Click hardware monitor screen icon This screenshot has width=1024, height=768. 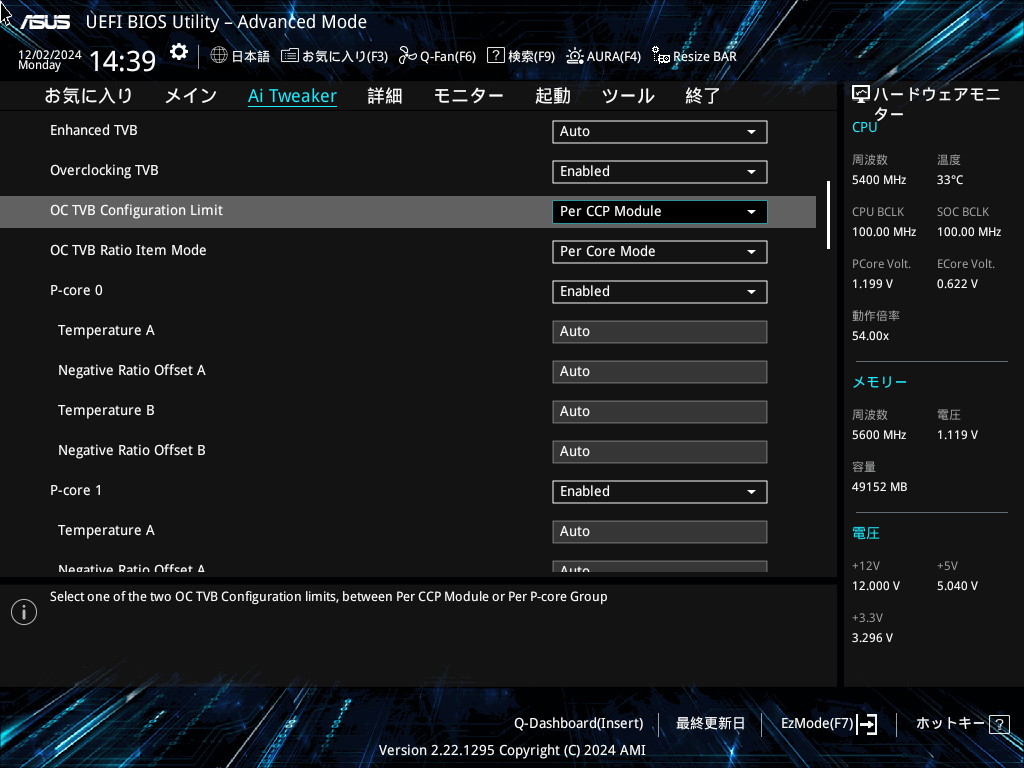861,95
